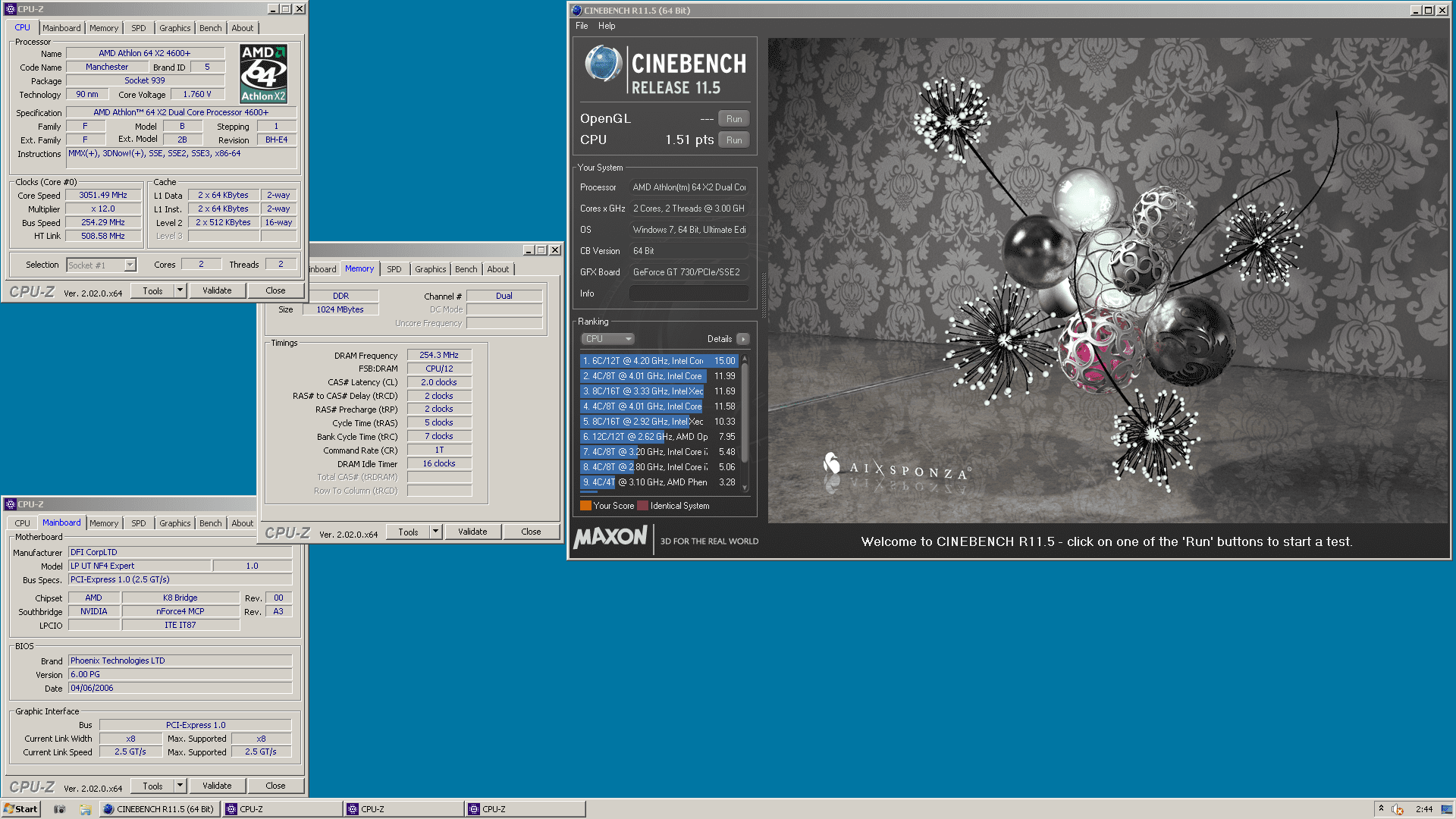The image size is (1456, 819).
Task: Open the File menu in Cinebench
Action: 582,26
